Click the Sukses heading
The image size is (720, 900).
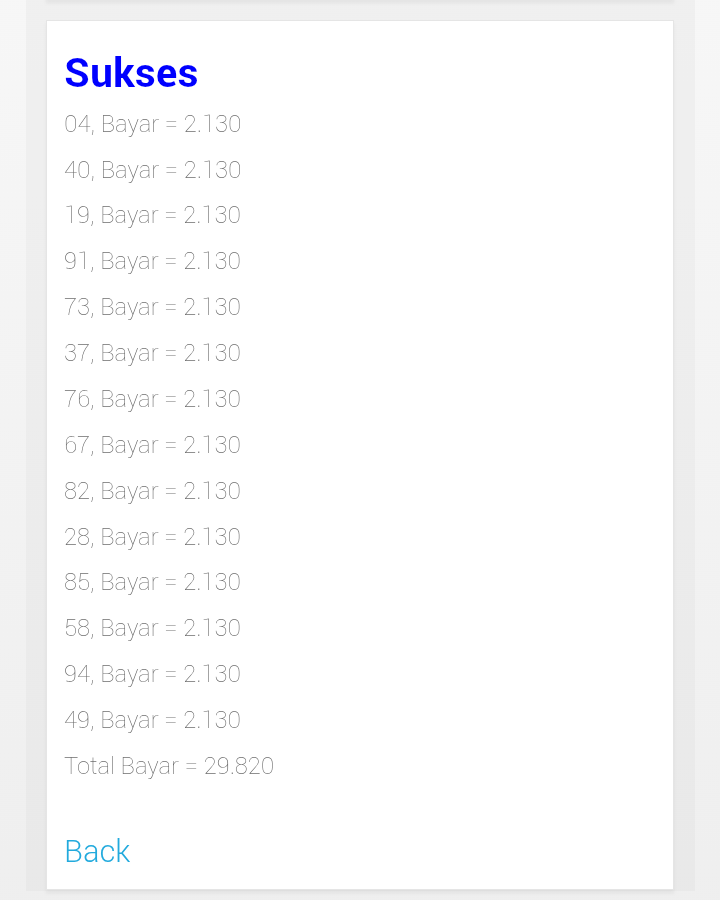(131, 73)
